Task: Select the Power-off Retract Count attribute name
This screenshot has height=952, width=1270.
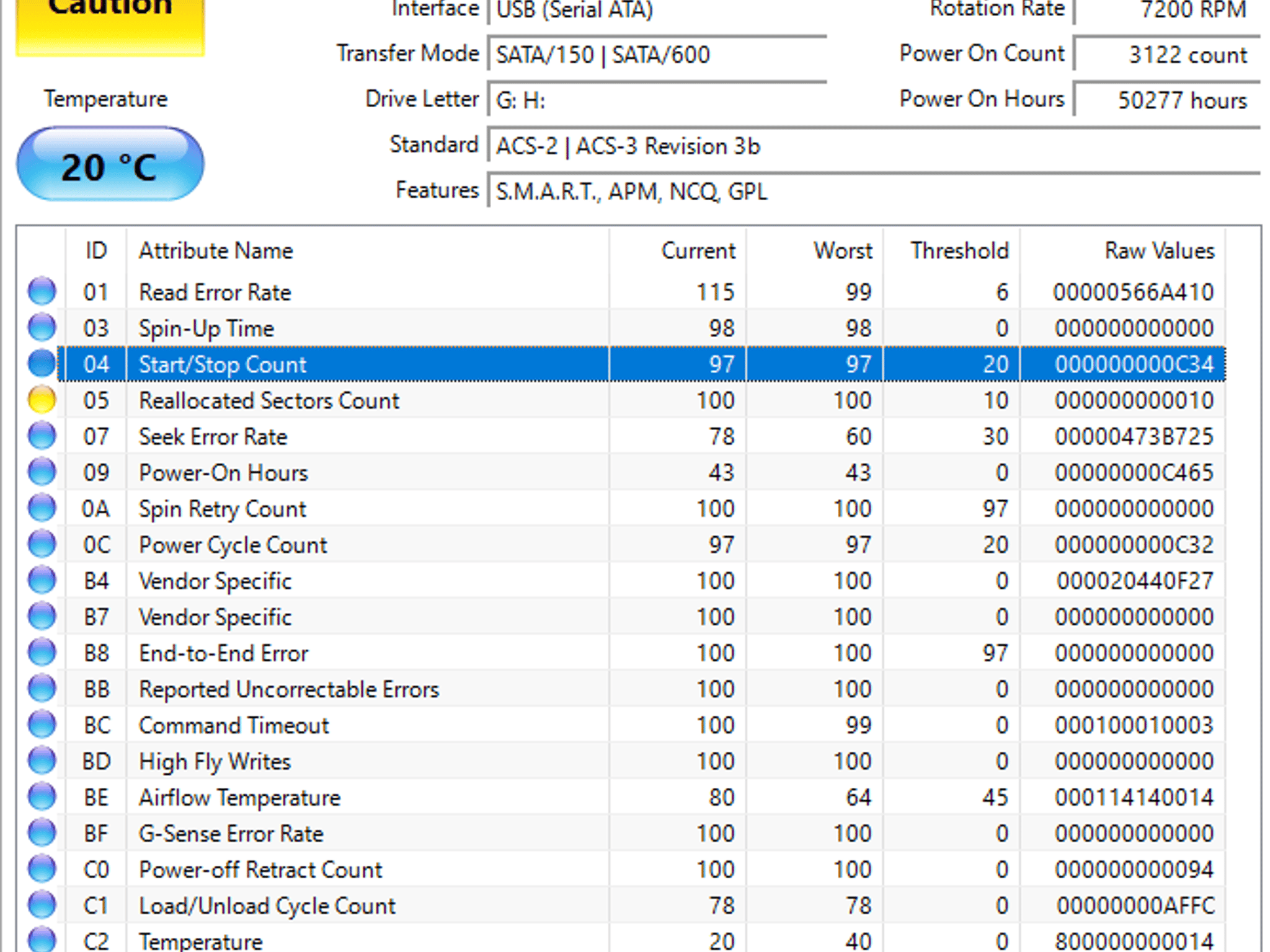Action: (260, 870)
